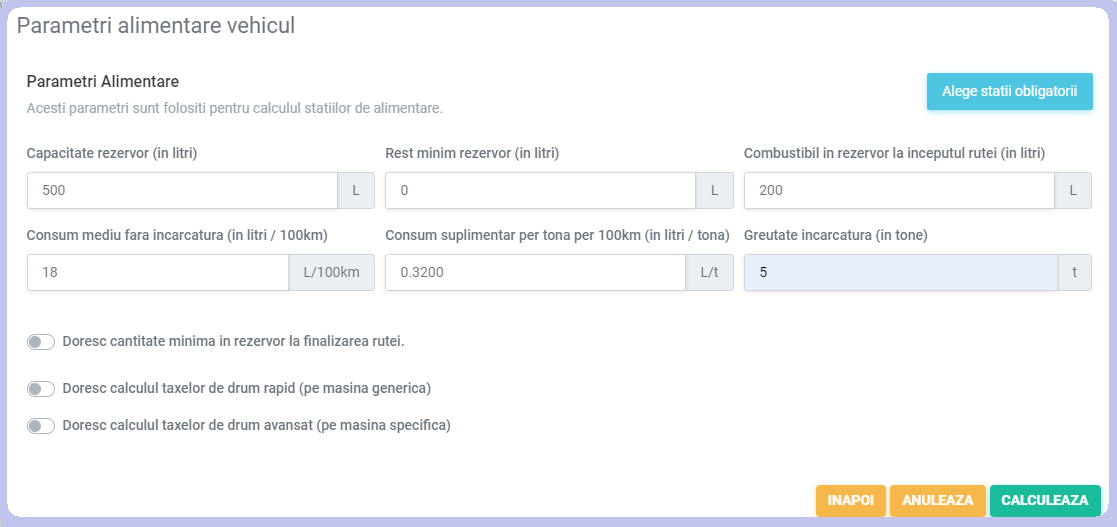Click the 'Parametri alimentare vehicul' dialog title
This screenshot has height=527, width=1117.
(x=156, y=26)
